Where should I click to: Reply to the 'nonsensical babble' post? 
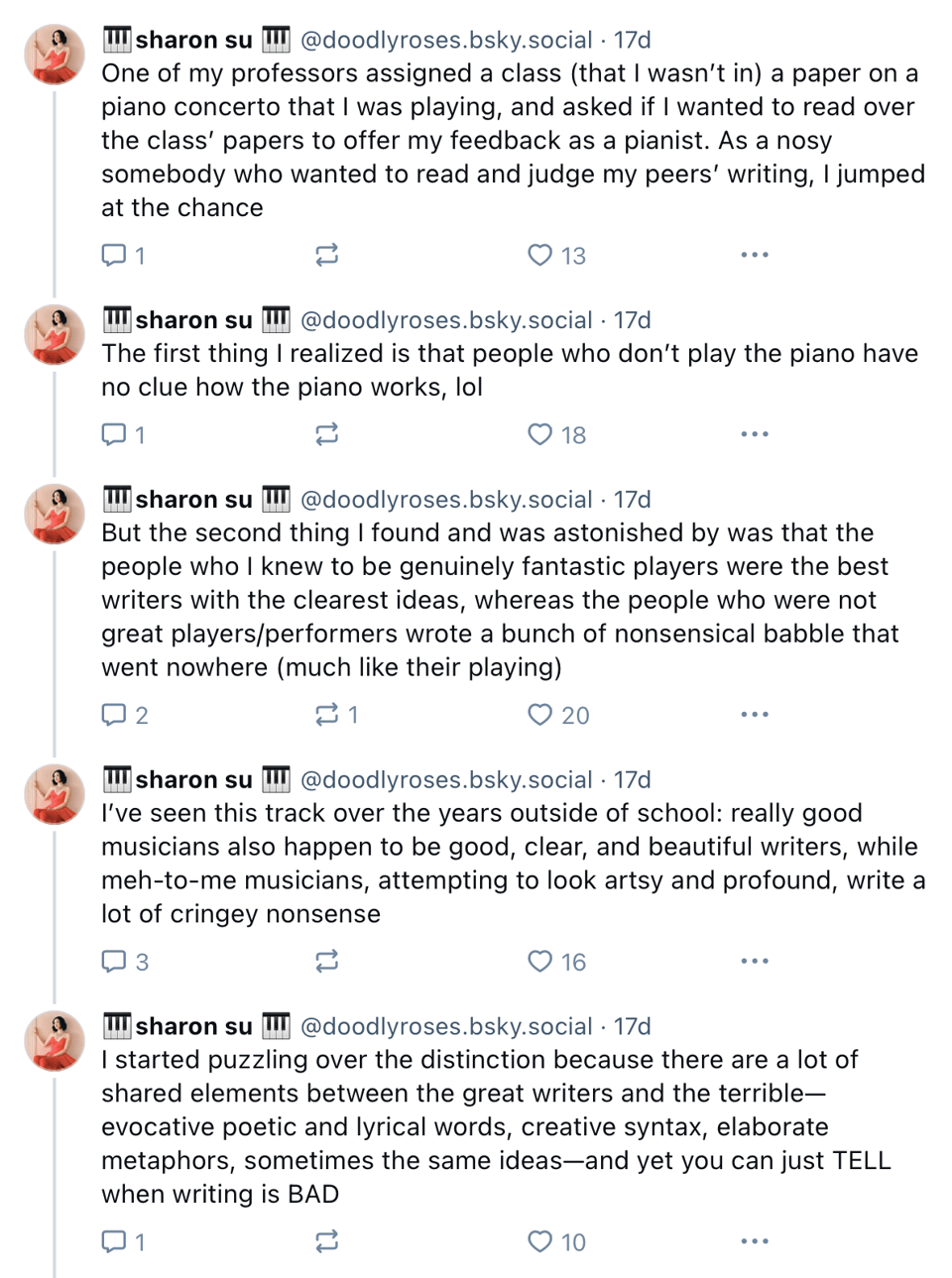pyautogui.click(x=115, y=715)
